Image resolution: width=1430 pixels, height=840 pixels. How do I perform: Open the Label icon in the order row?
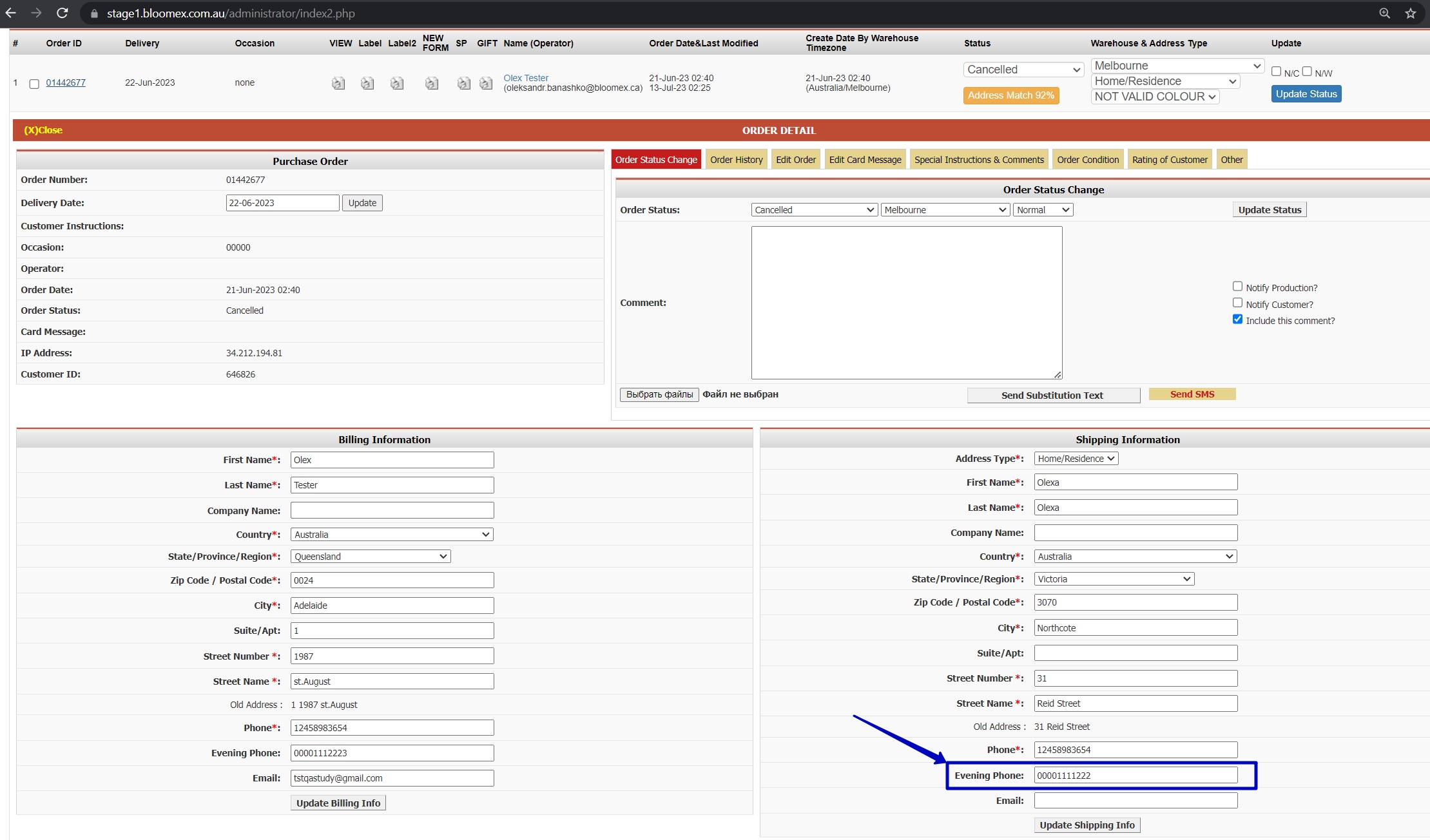tap(367, 83)
